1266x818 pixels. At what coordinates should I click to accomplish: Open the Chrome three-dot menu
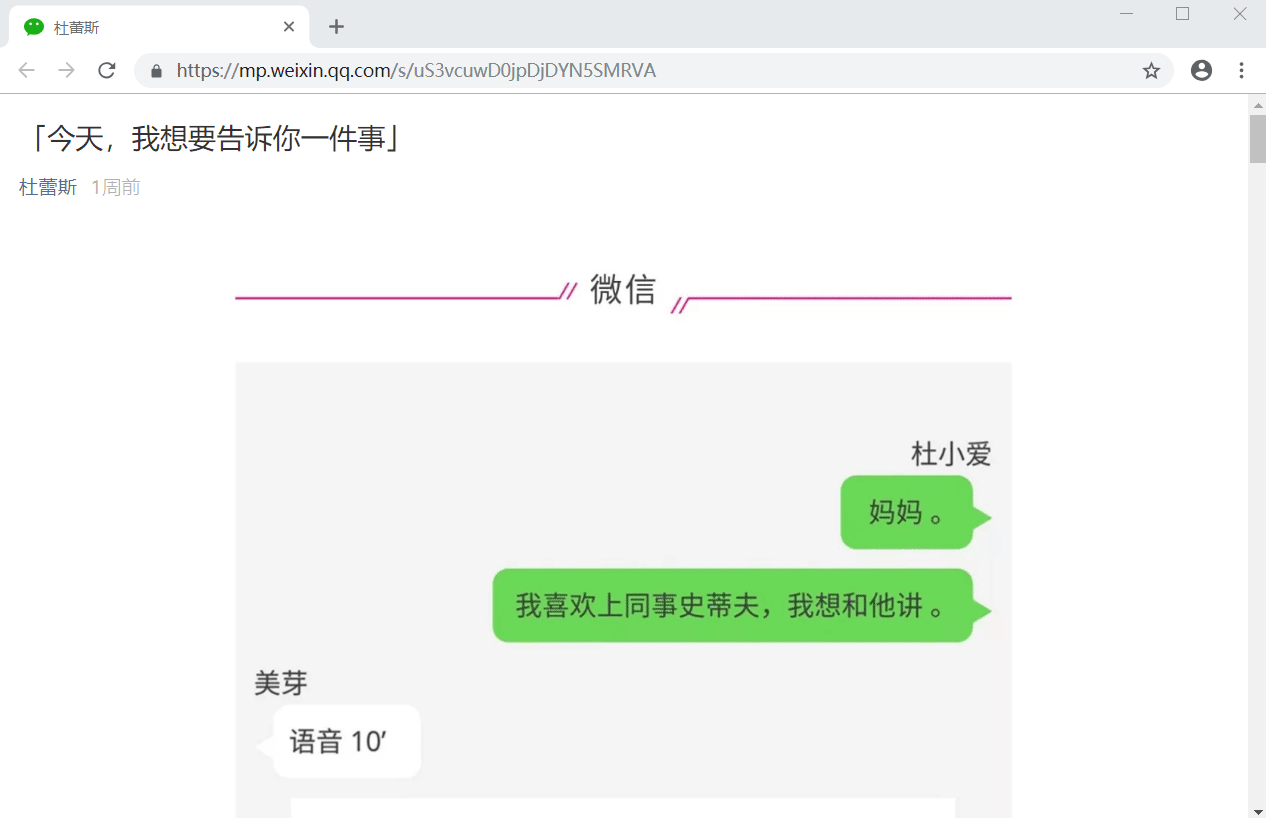pyautogui.click(x=1241, y=70)
